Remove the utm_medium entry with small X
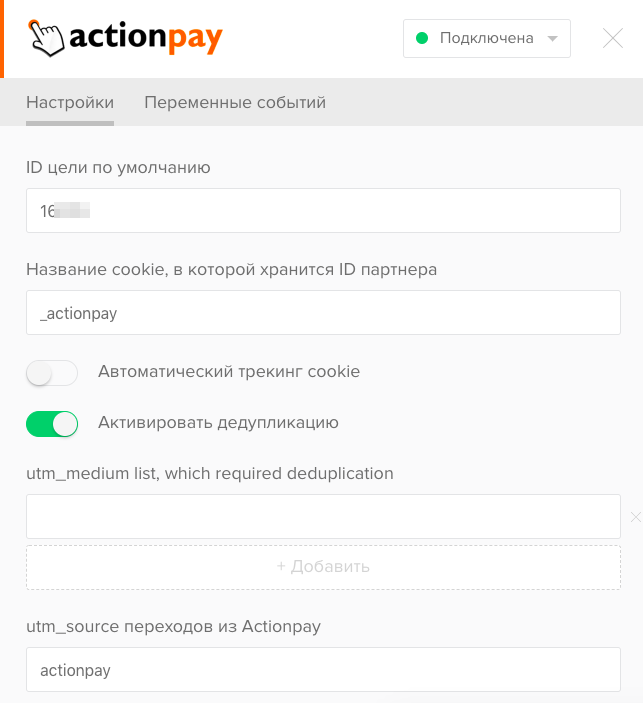Screen dimensions: 643x703 click(x=636, y=517)
